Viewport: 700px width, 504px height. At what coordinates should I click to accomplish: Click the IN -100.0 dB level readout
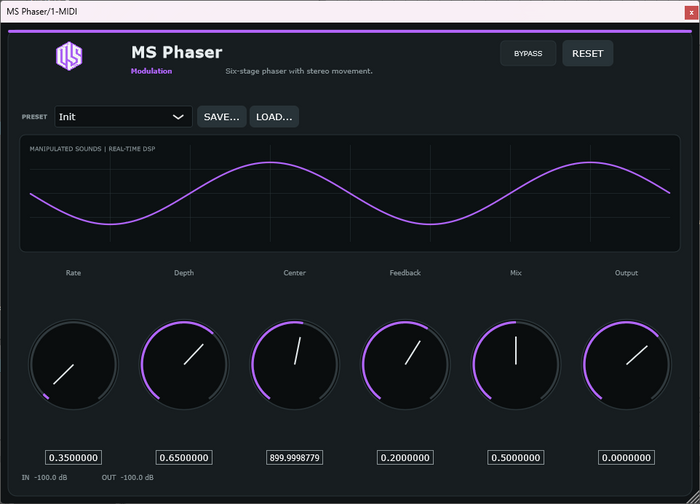[x=45, y=478]
